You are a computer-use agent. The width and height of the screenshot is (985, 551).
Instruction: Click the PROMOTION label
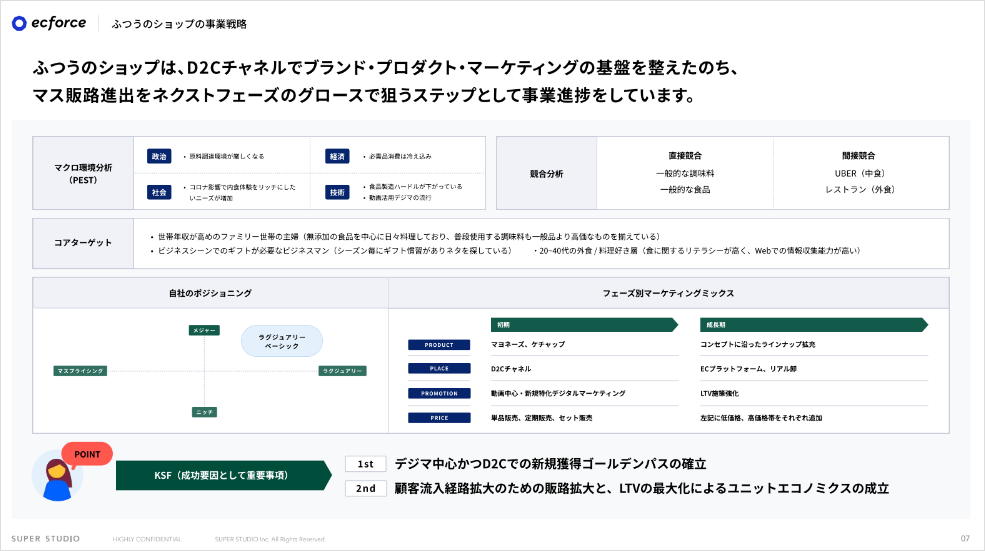[x=438, y=393]
